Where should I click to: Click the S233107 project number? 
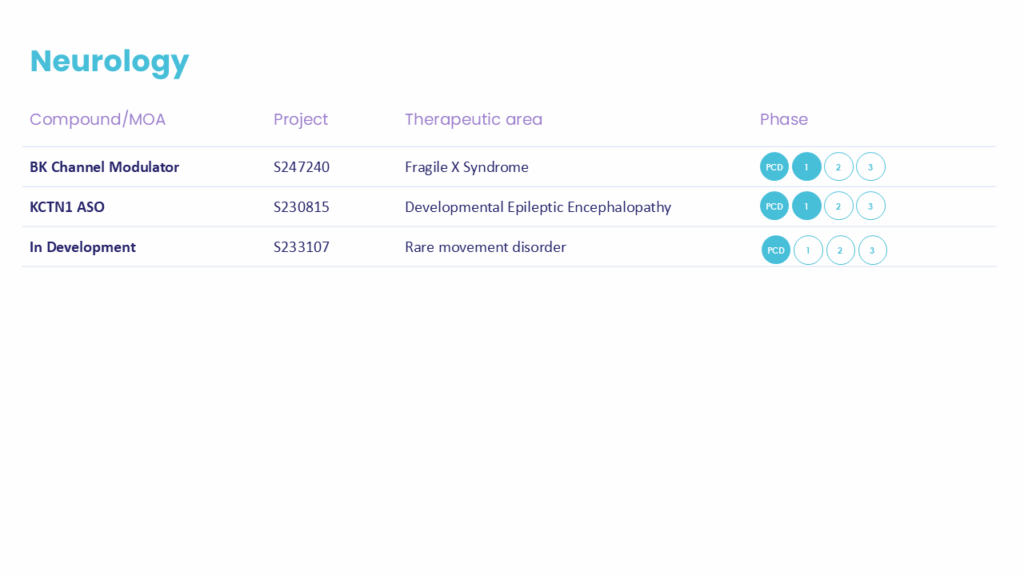(x=301, y=247)
